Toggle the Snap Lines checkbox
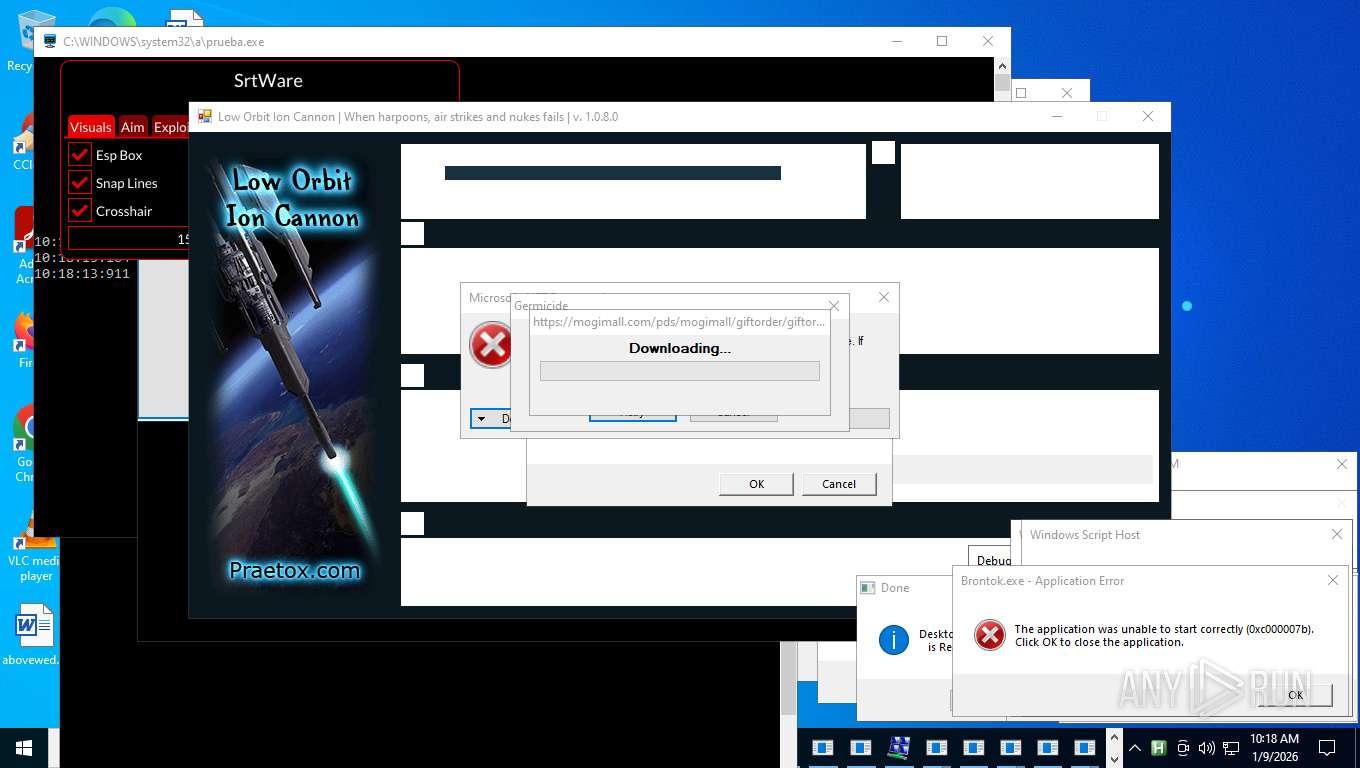Viewport: 1360px width, 768px height. point(80,183)
